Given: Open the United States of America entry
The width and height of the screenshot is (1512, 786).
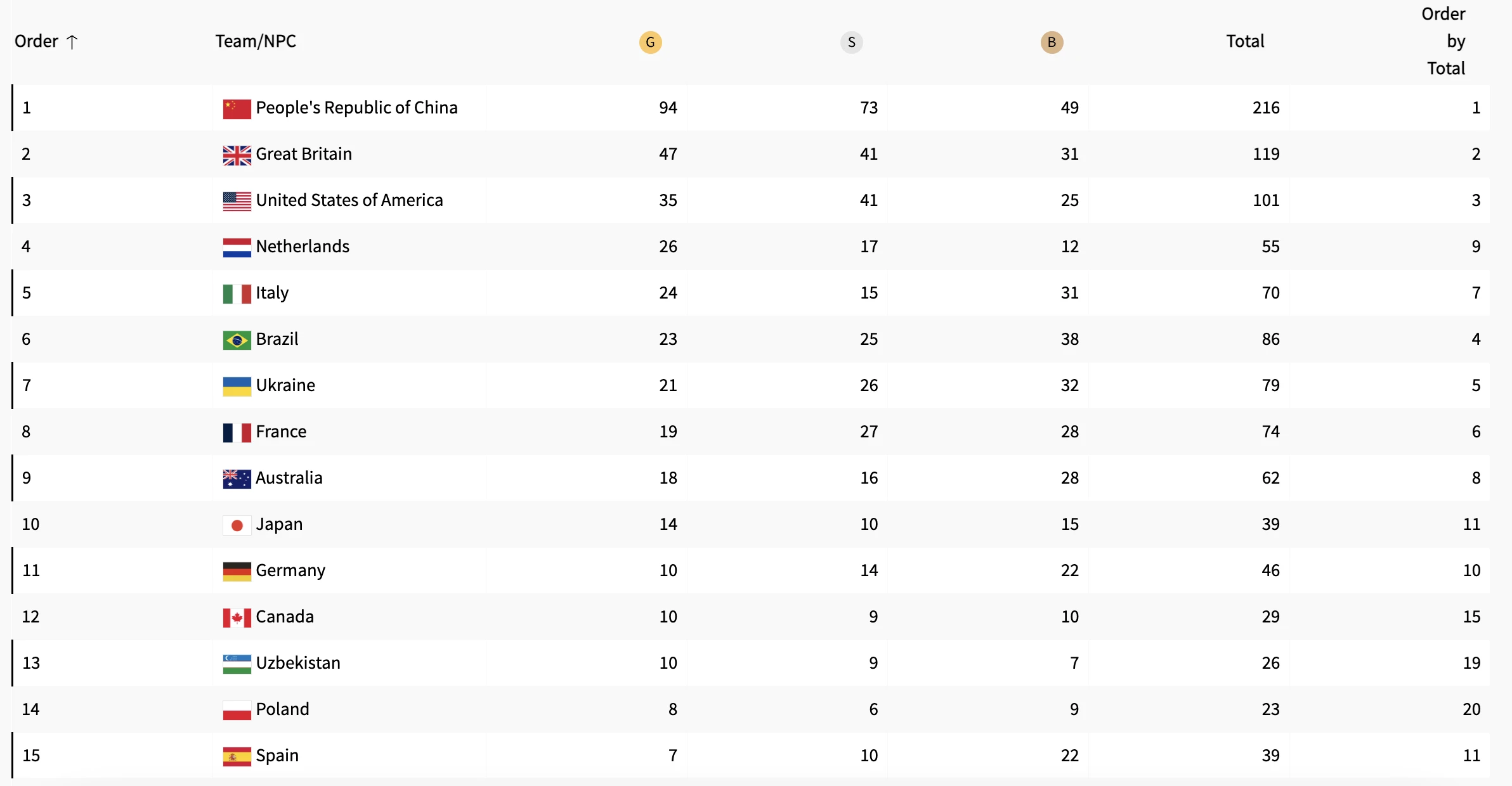Looking at the screenshot, I should tap(349, 200).
